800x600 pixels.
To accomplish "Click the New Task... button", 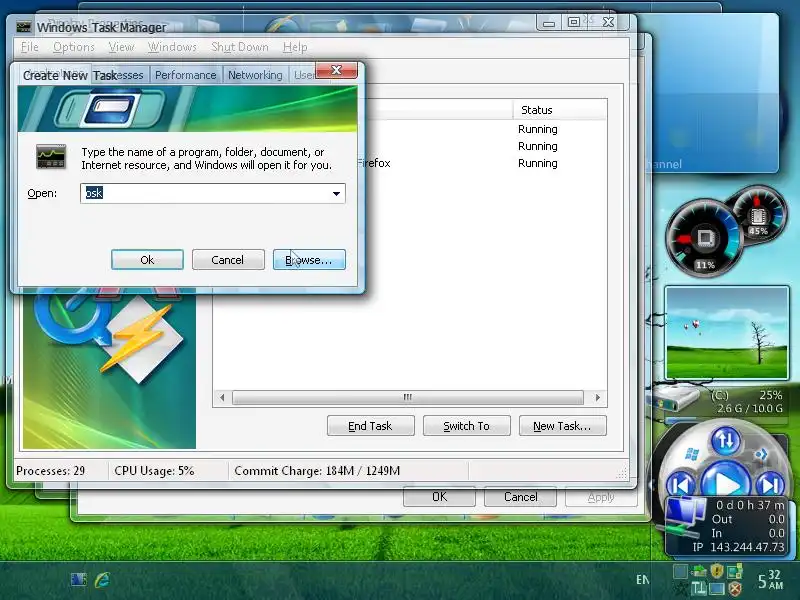I will point(563,426).
